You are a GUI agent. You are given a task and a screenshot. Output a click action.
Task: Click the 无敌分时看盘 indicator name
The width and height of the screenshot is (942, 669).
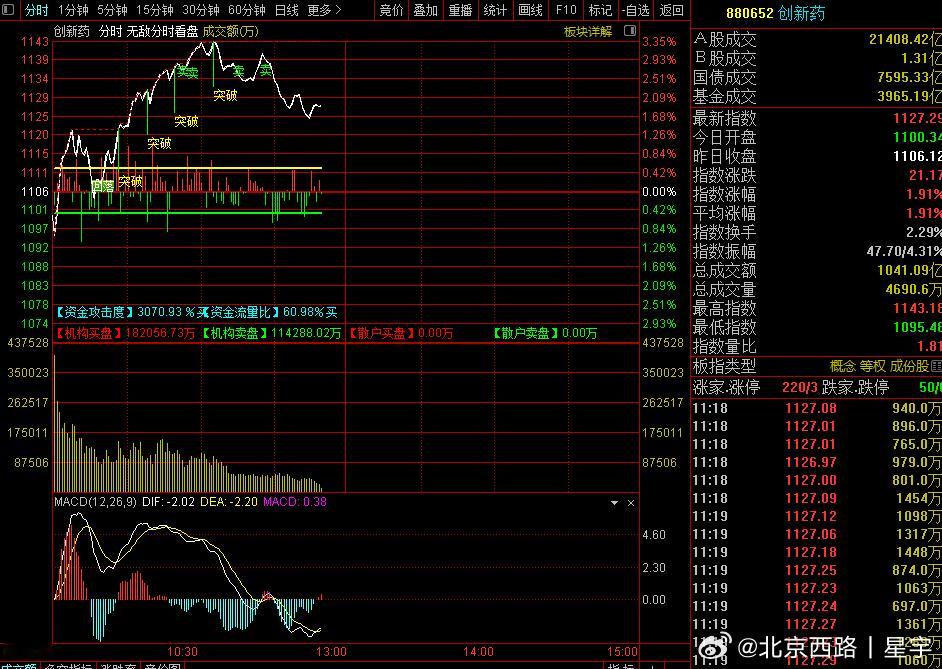(162, 31)
